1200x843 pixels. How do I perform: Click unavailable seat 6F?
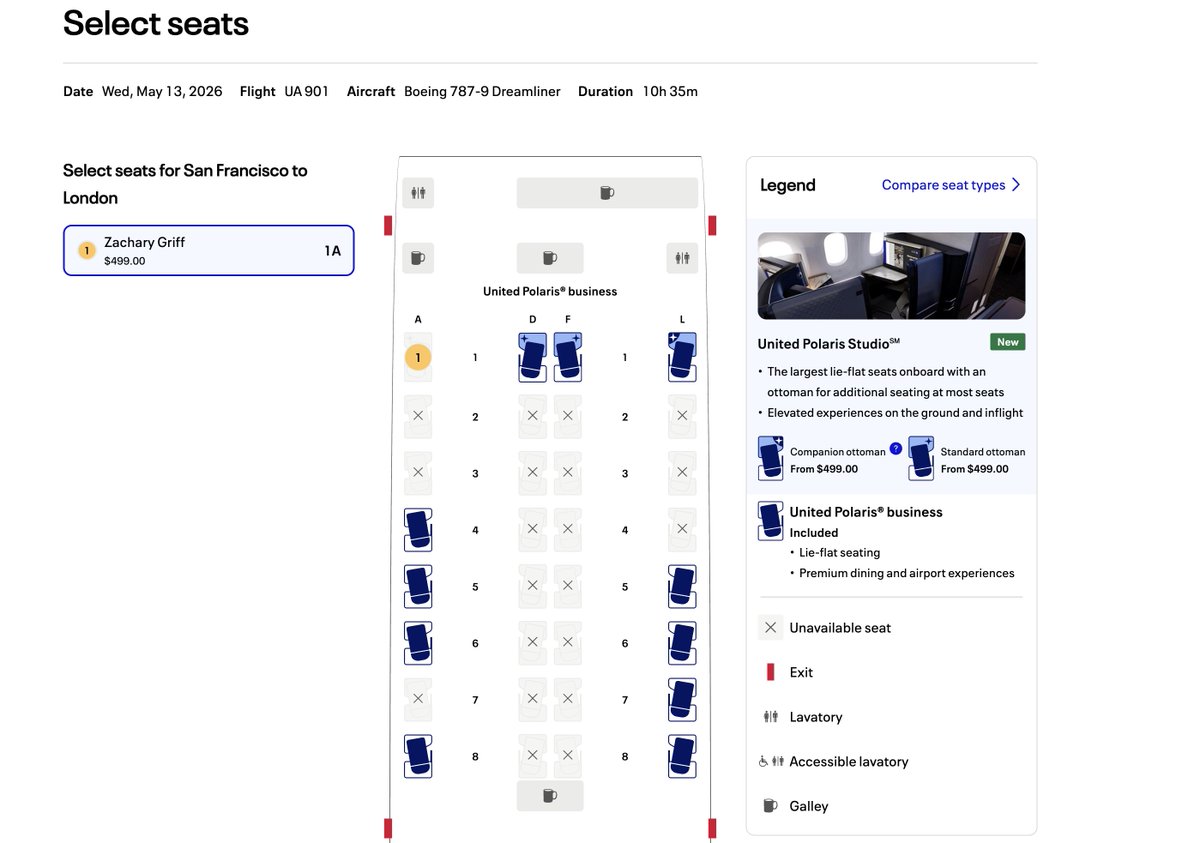point(567,643)
